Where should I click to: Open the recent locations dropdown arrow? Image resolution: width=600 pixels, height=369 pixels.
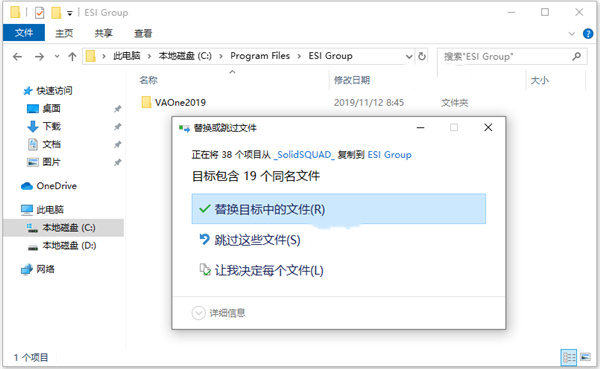[x=57, y=57]
